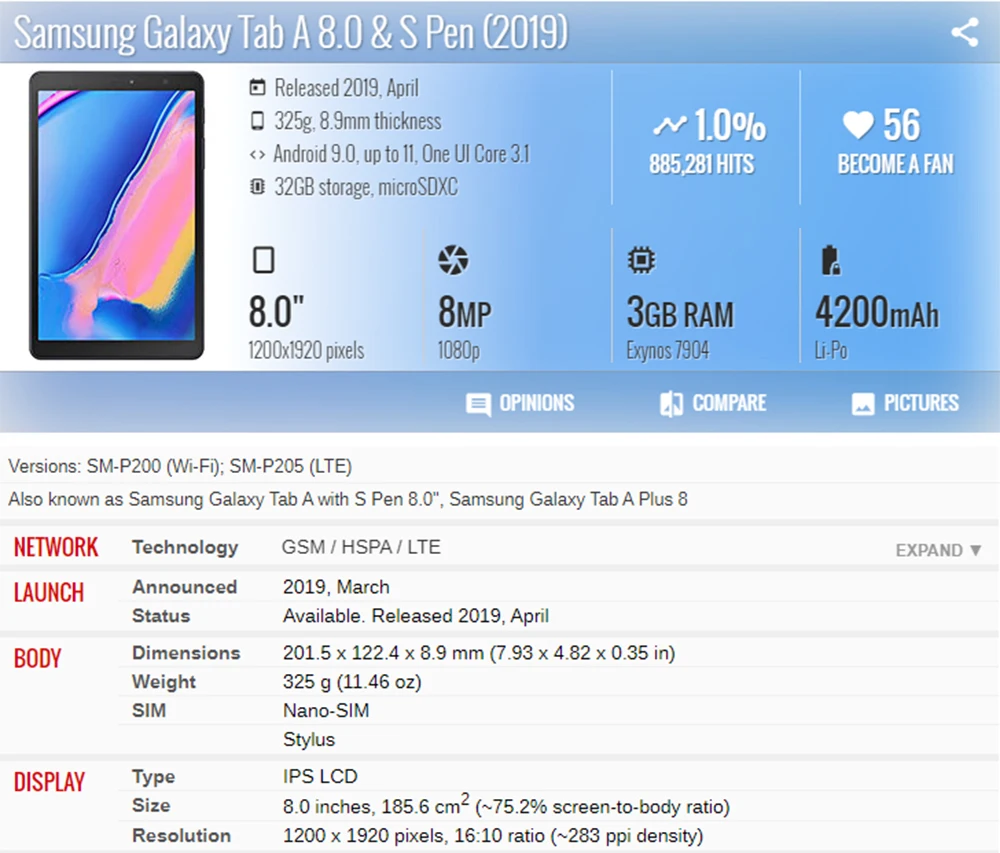
Task: Click the Size spec label under Display
Action: [x=151, y=805]
